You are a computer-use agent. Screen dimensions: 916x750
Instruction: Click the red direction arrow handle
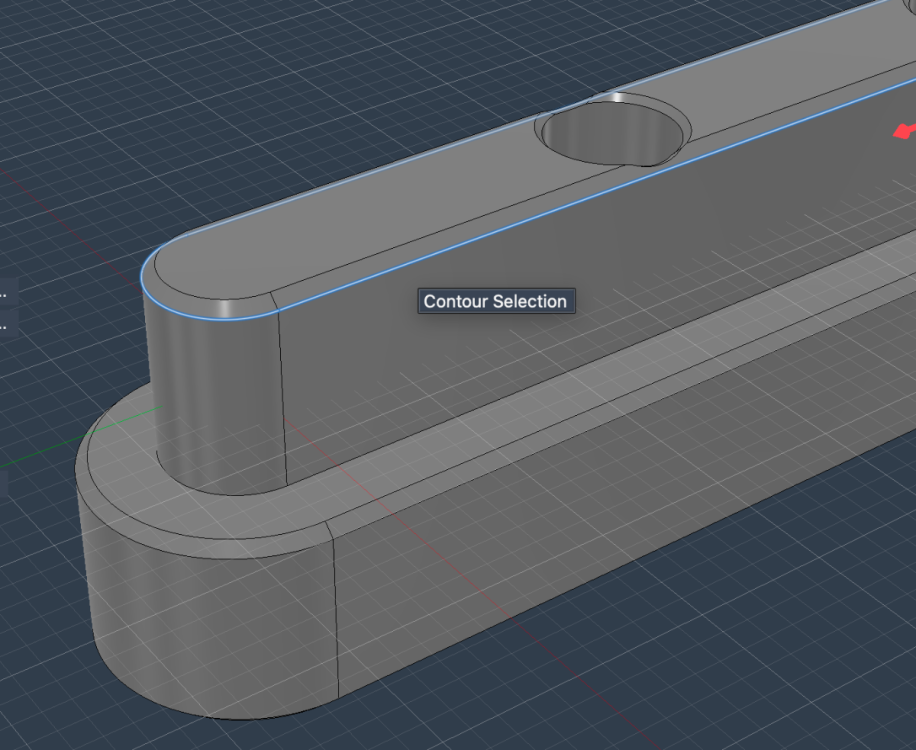point(904,131)
